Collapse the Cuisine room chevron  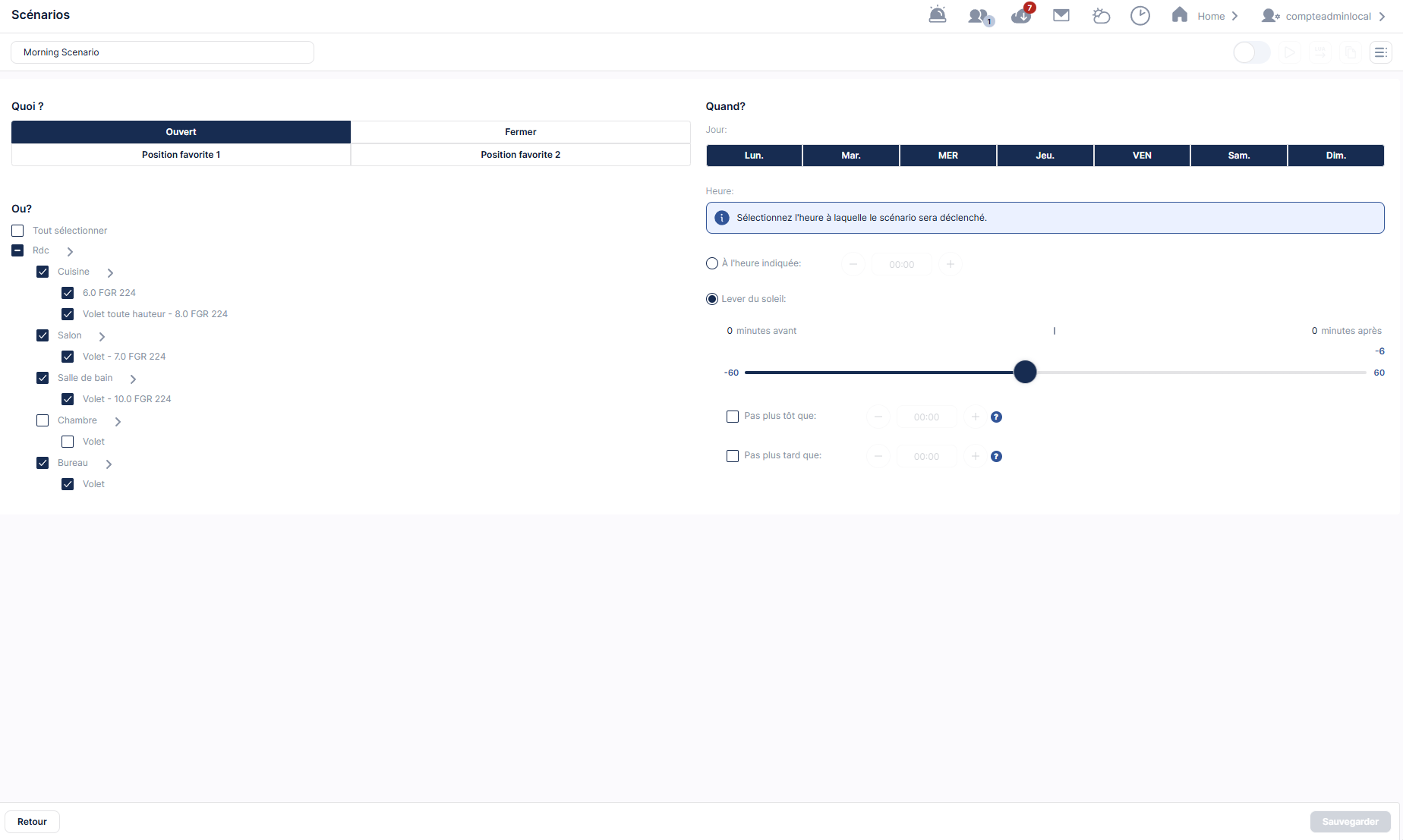coord(110,272)
